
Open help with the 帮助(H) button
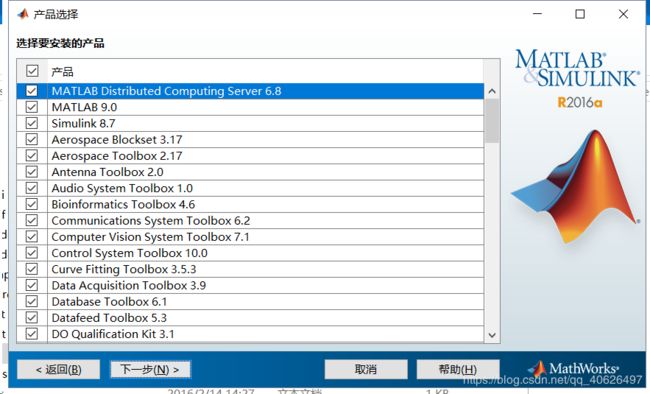point(458,369)
